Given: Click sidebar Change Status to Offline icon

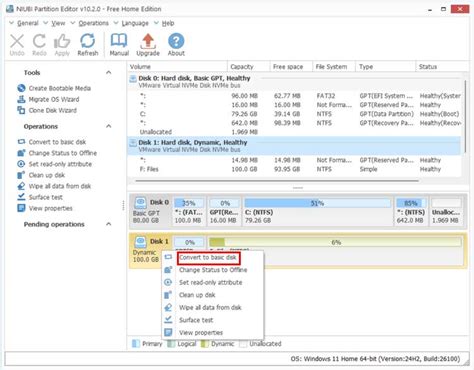Looking at the screenshot, I should coord(21,153).
